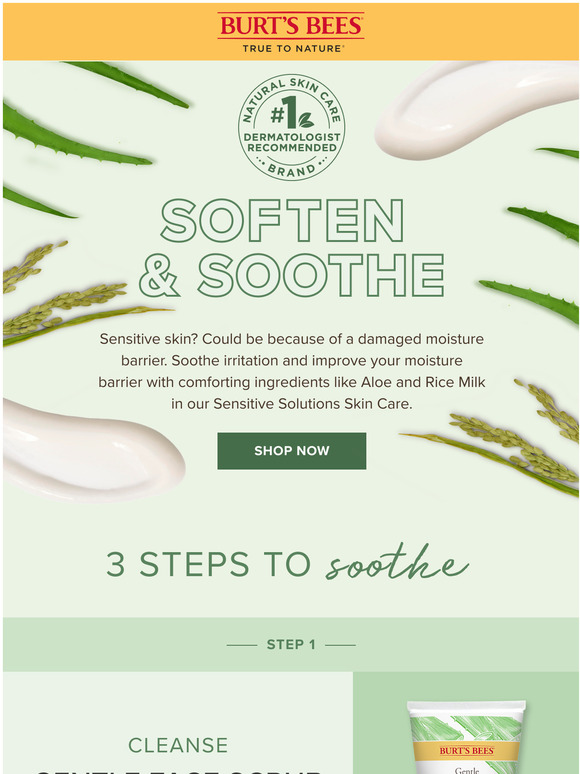
Task: Click the #1 Dermatologist Recommended badge
Action: click(292, 127)
